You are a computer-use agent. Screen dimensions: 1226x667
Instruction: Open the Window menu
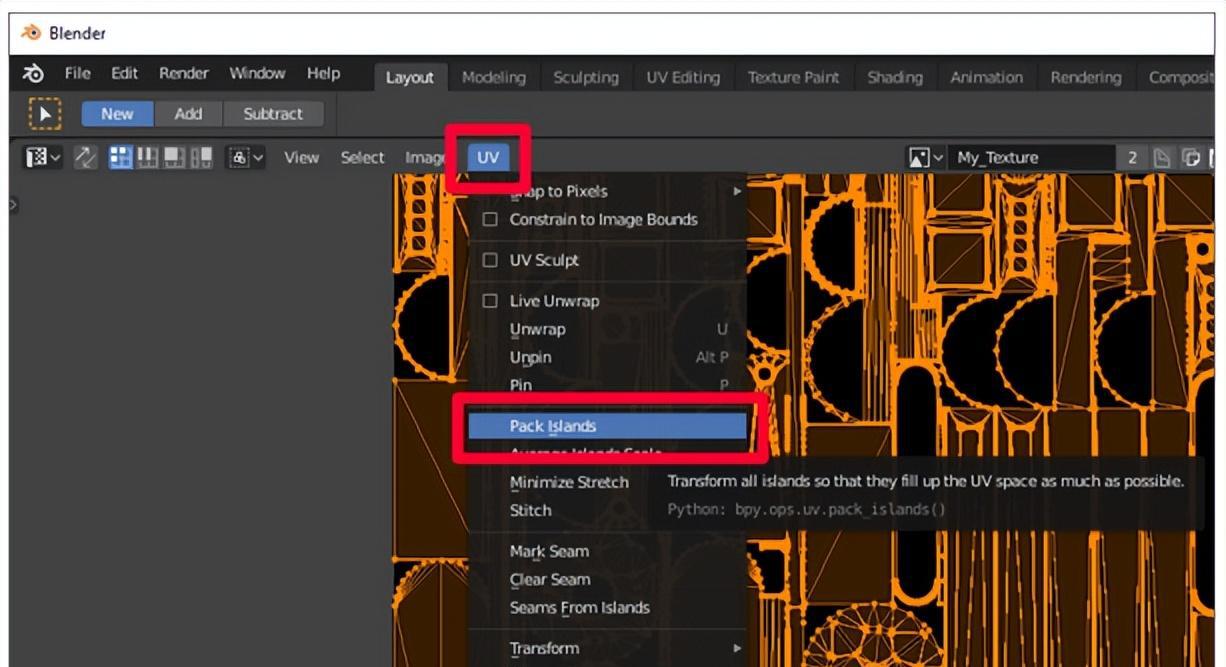[x=257, y=74]
